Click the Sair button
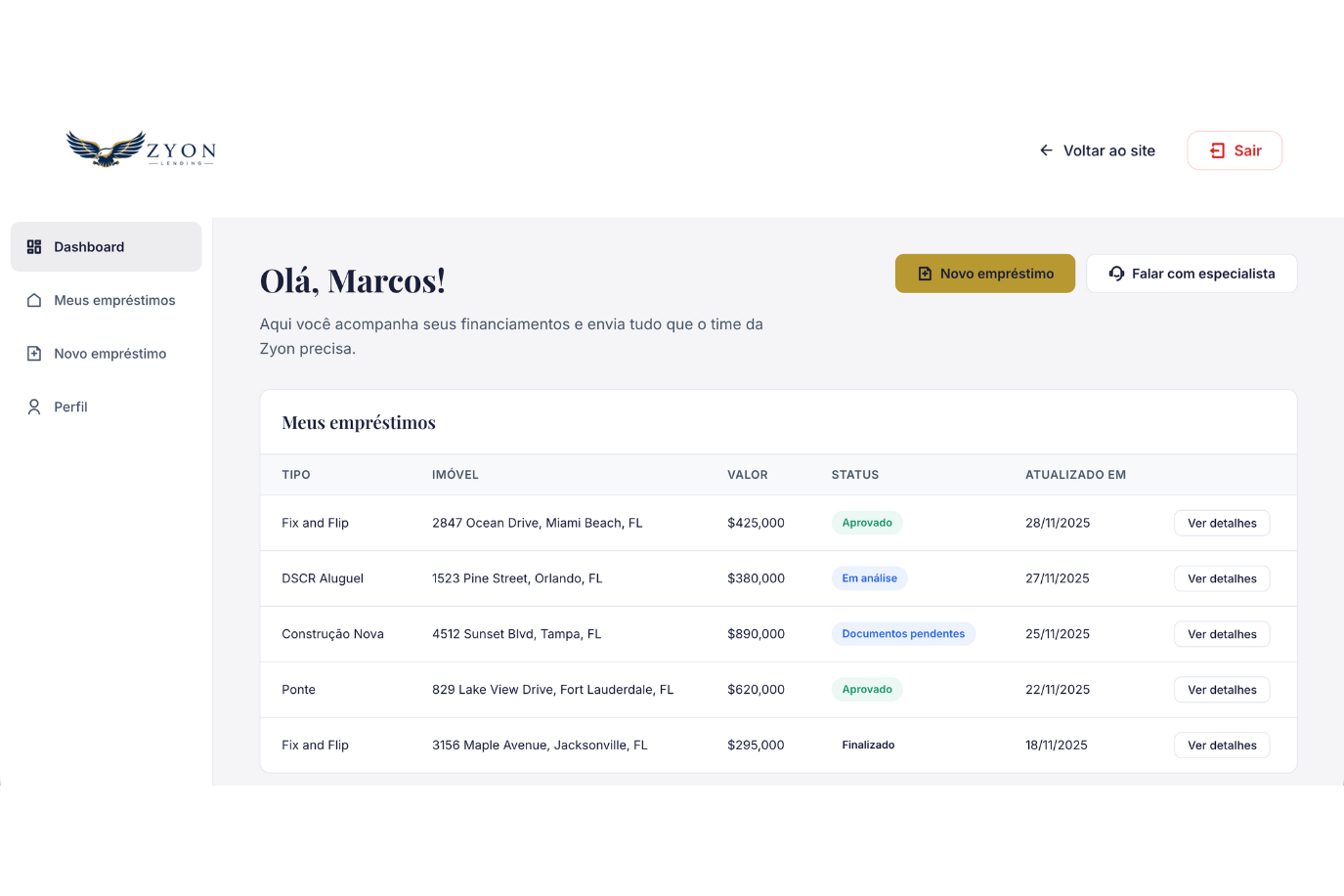 [1235, 149]
